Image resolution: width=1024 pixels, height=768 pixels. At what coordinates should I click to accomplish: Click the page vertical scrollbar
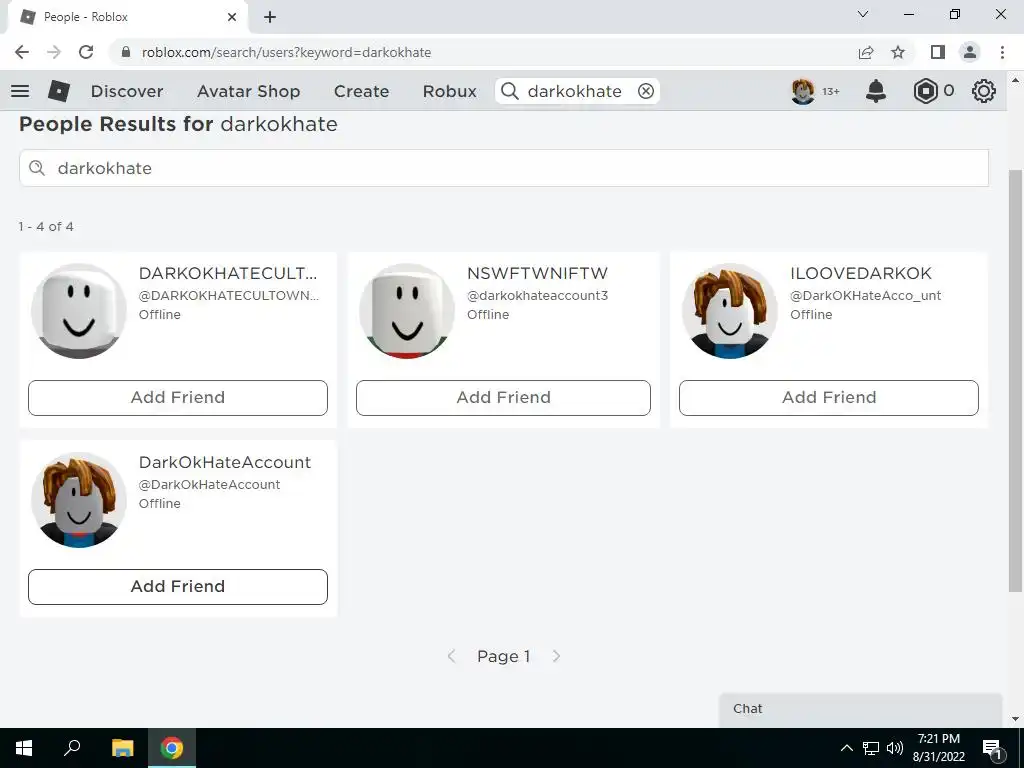(1015, 379)
